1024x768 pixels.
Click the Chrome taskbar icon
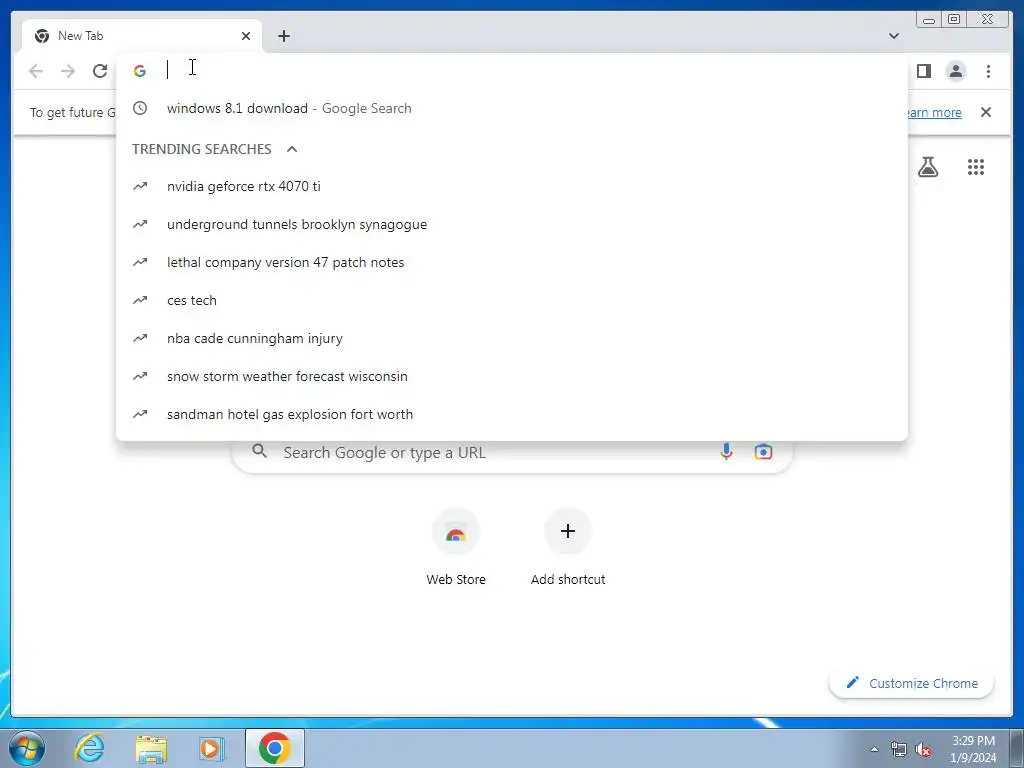click(x=274, y=748)
